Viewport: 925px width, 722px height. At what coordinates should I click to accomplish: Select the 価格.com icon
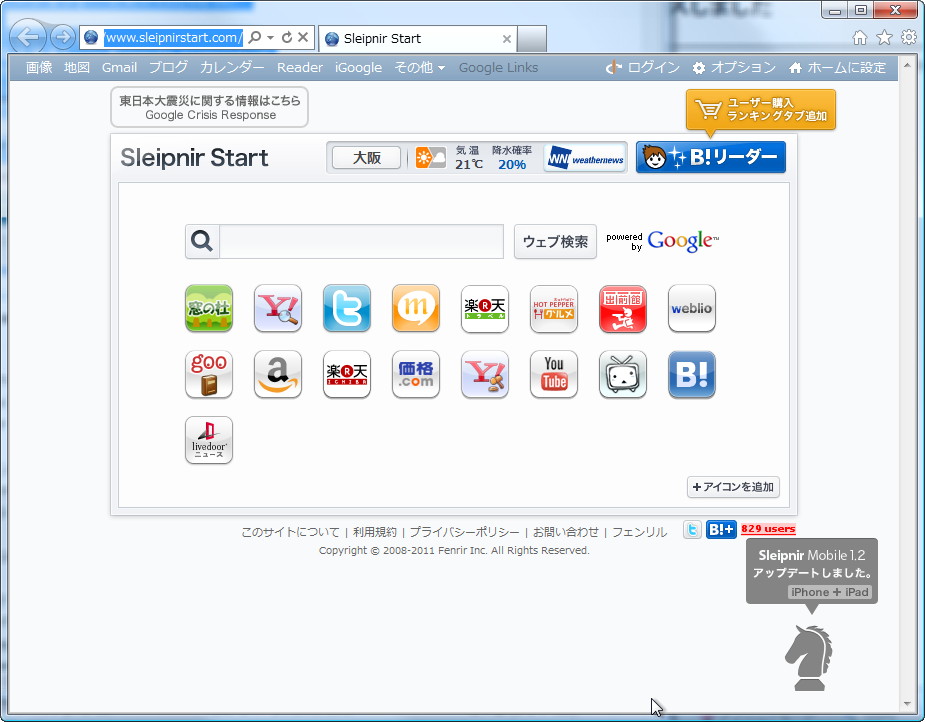pos(415,374)
